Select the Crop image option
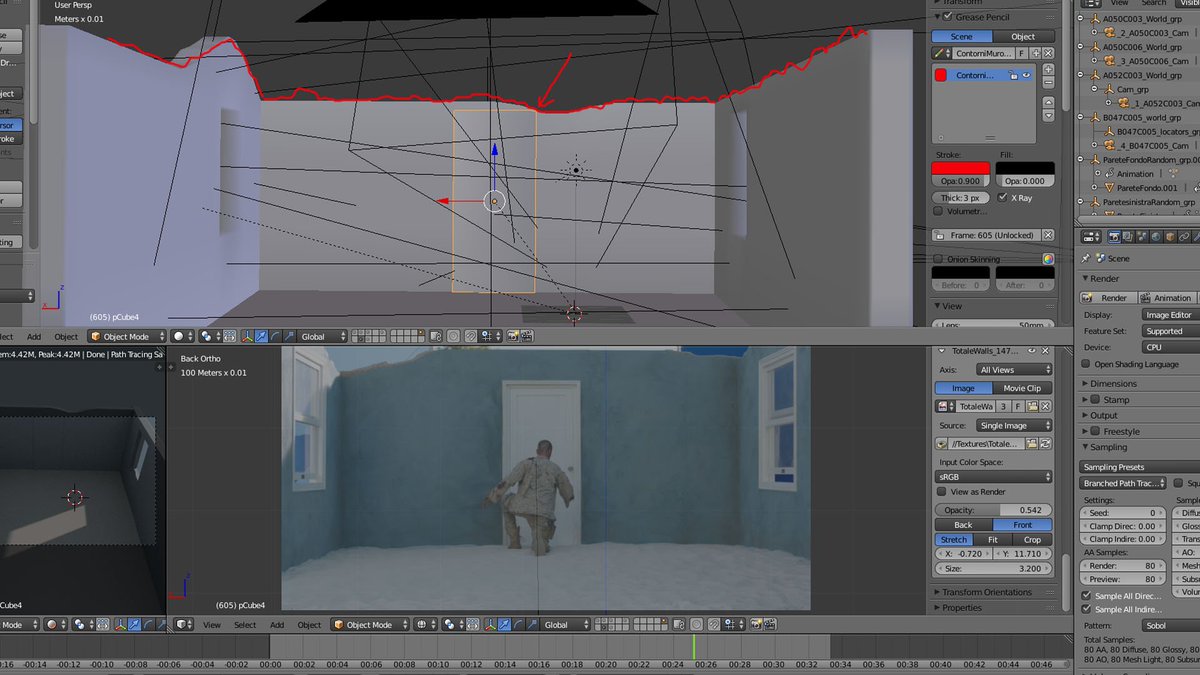Viewport: 1200px width, 675px height. pyautogui.click(x=1032, y=540)
